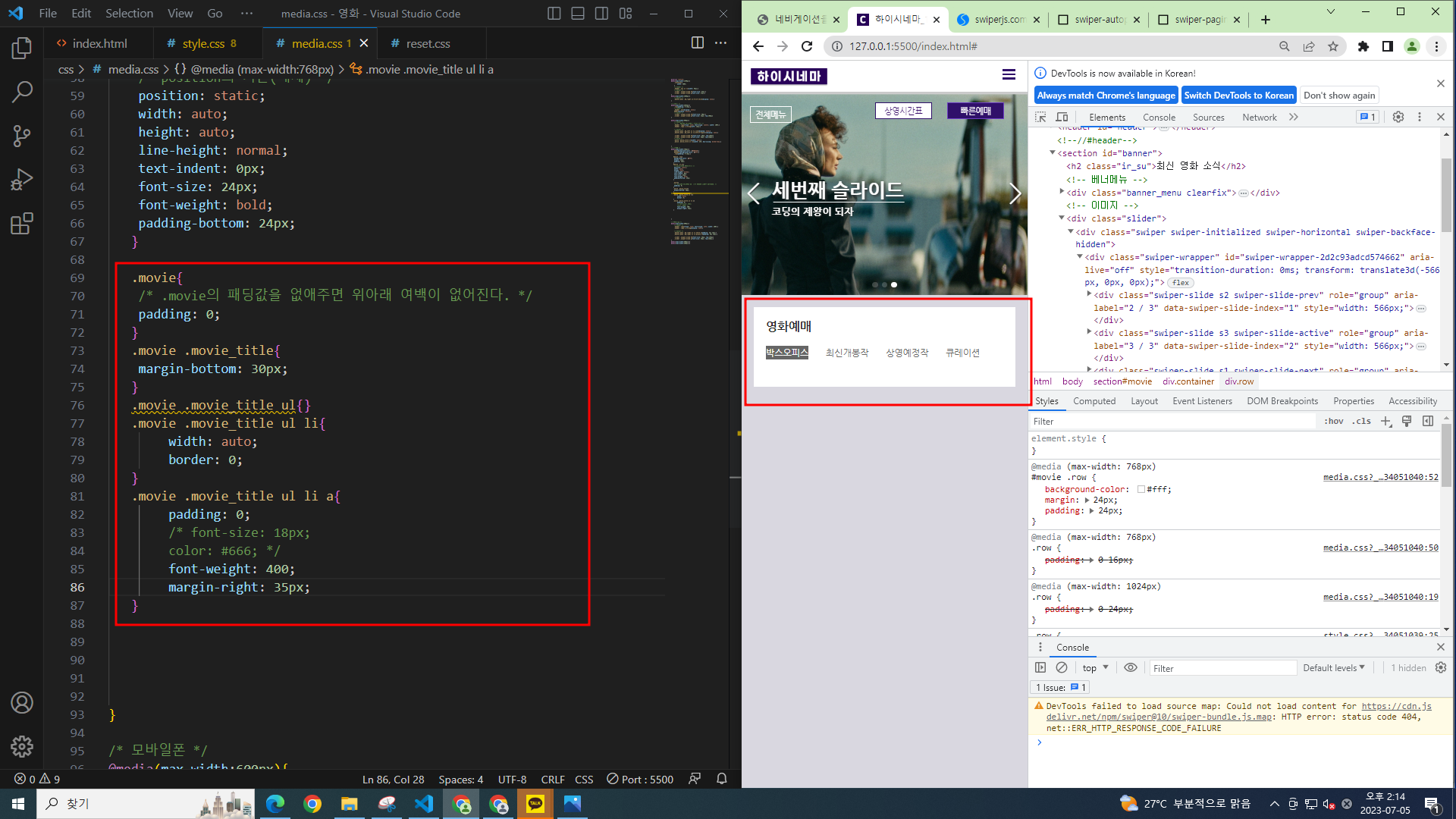Open the Default levels dropdown in Console
The height and width of the screenshot is (819, 1456).
point(1333,668)
